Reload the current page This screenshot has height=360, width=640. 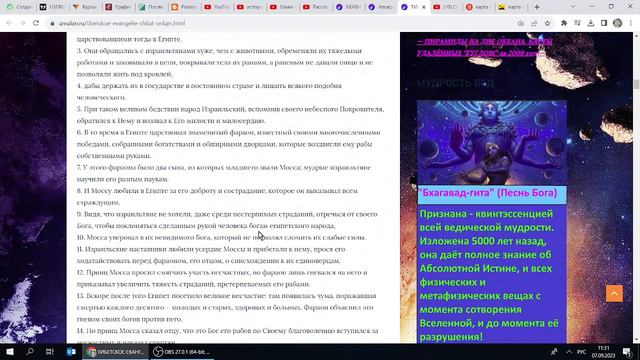click(36, 23)
